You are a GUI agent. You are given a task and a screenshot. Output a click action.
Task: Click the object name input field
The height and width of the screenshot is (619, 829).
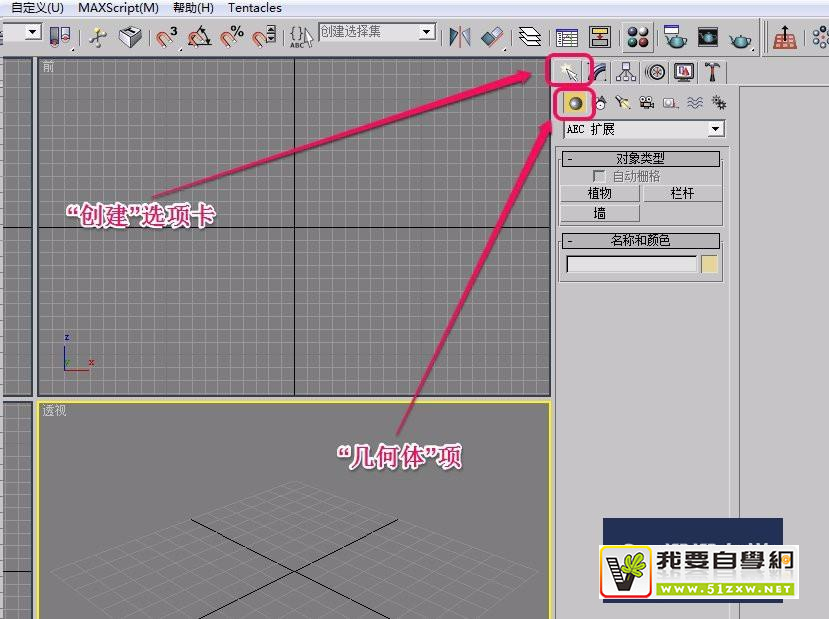pos(630,263)
